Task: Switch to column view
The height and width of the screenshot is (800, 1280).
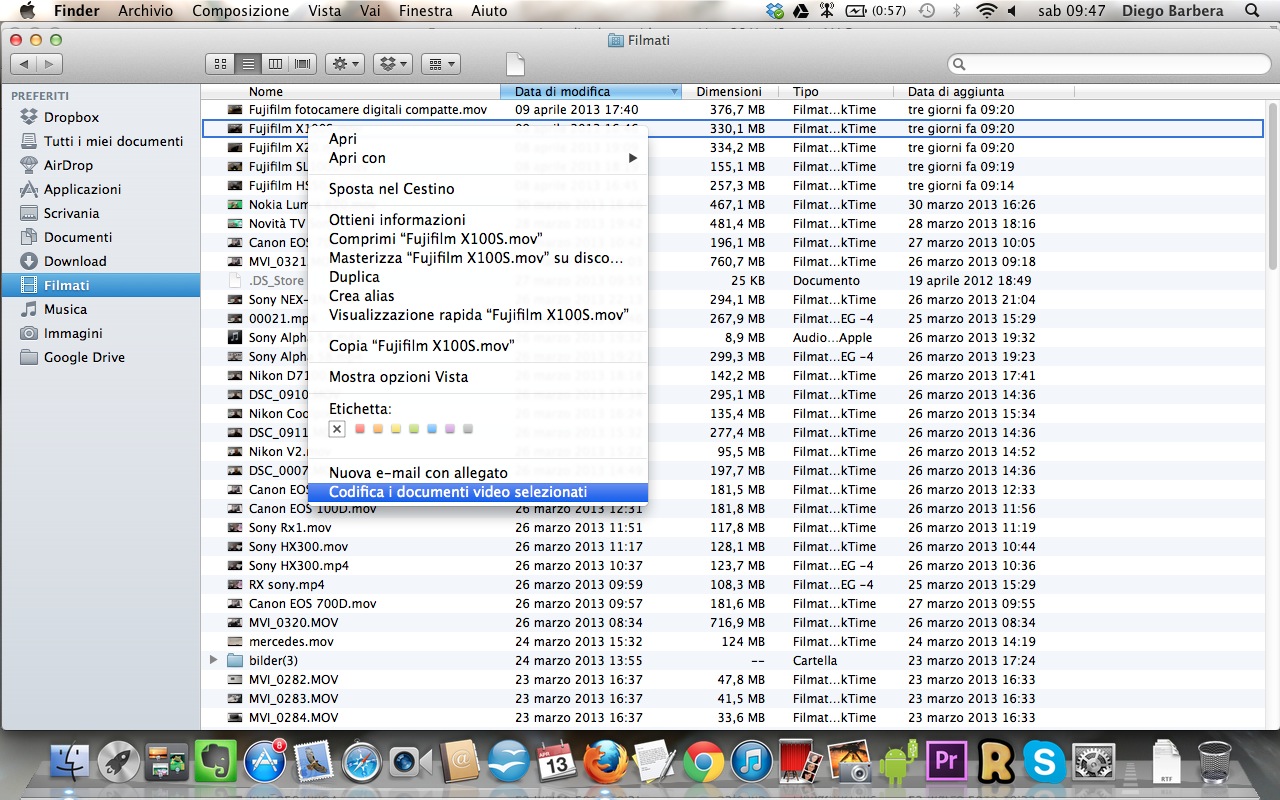Action: [x=276, y=63]
